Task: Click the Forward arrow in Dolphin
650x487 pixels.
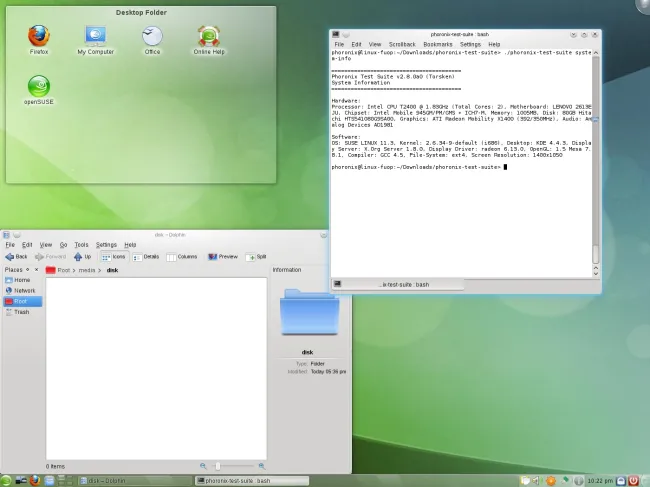Action: pos(50,257)
